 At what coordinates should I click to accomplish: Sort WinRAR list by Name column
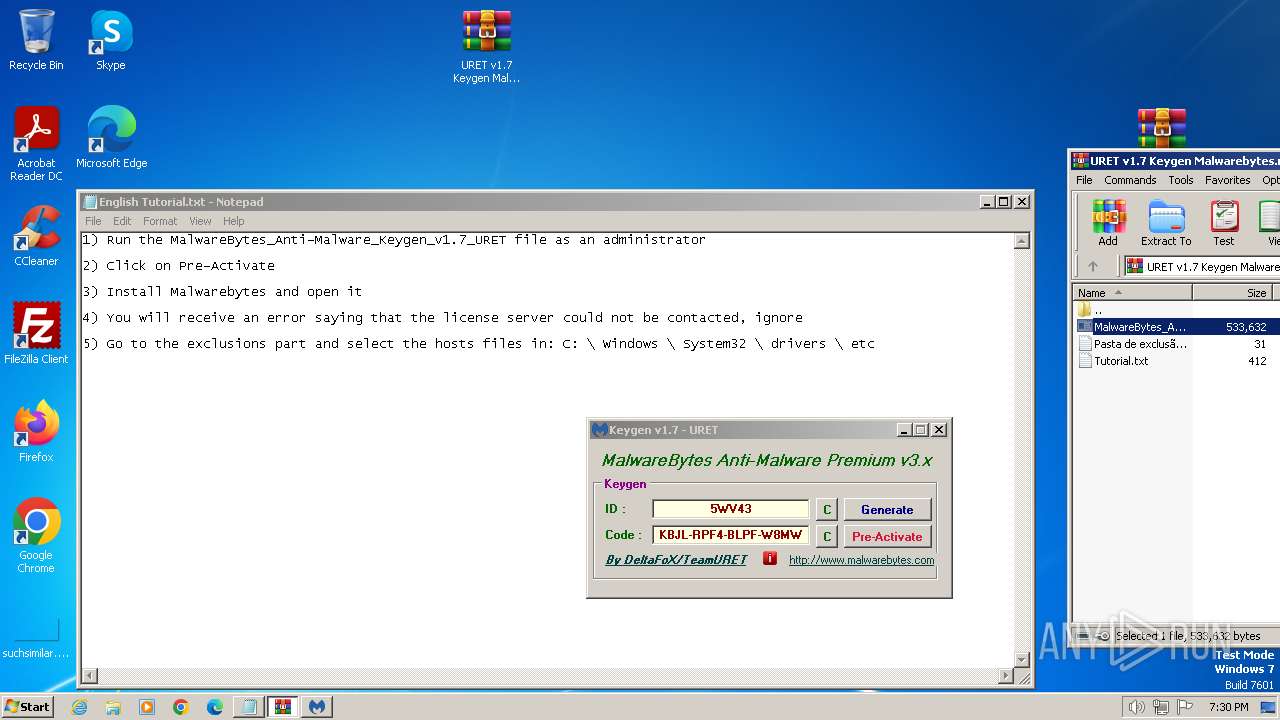point(1132,293)
